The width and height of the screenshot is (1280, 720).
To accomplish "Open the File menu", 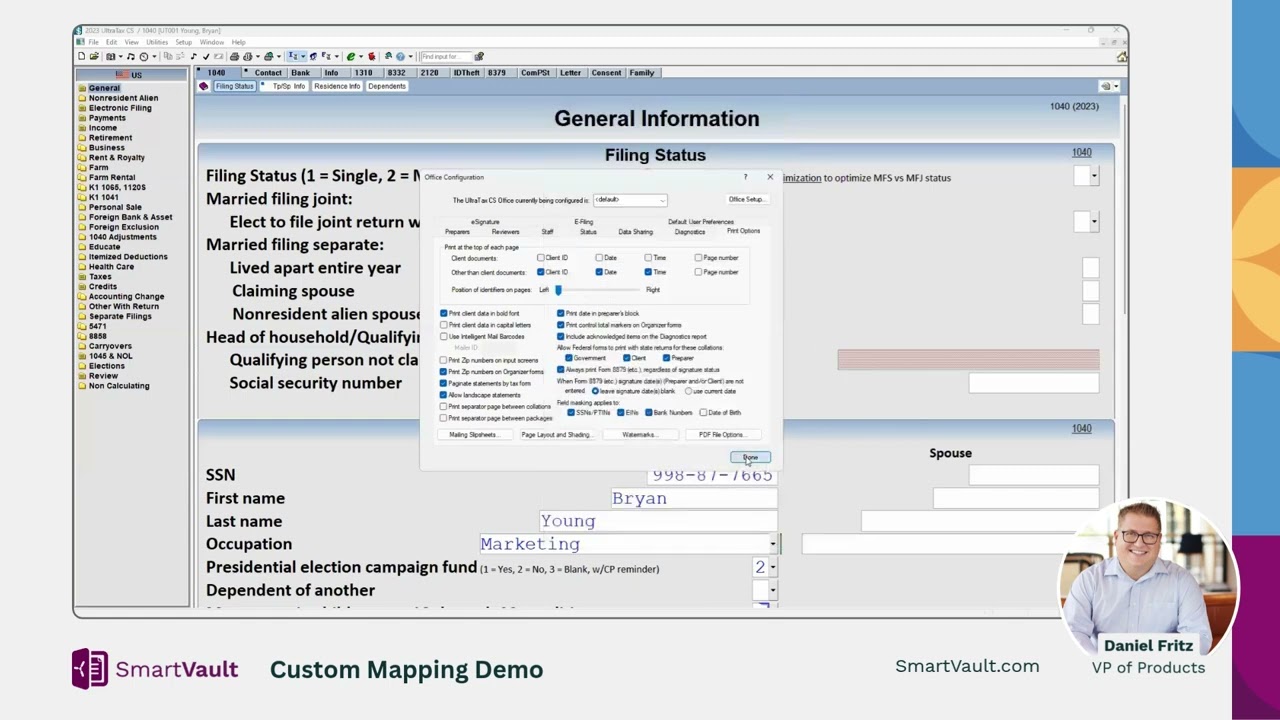I will tap(93, 42).
